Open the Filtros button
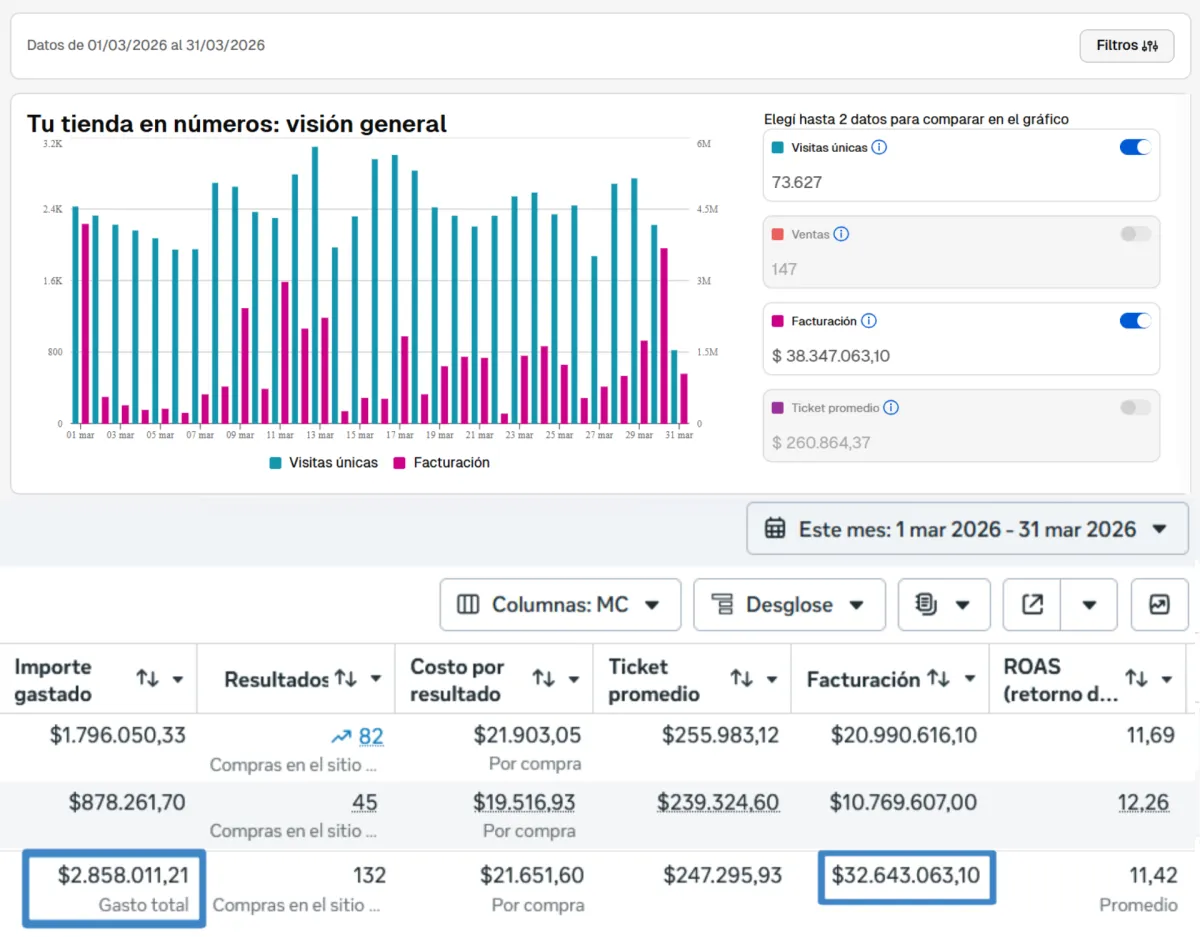This screenshot has height=937, width=1200. (1126, 46)
